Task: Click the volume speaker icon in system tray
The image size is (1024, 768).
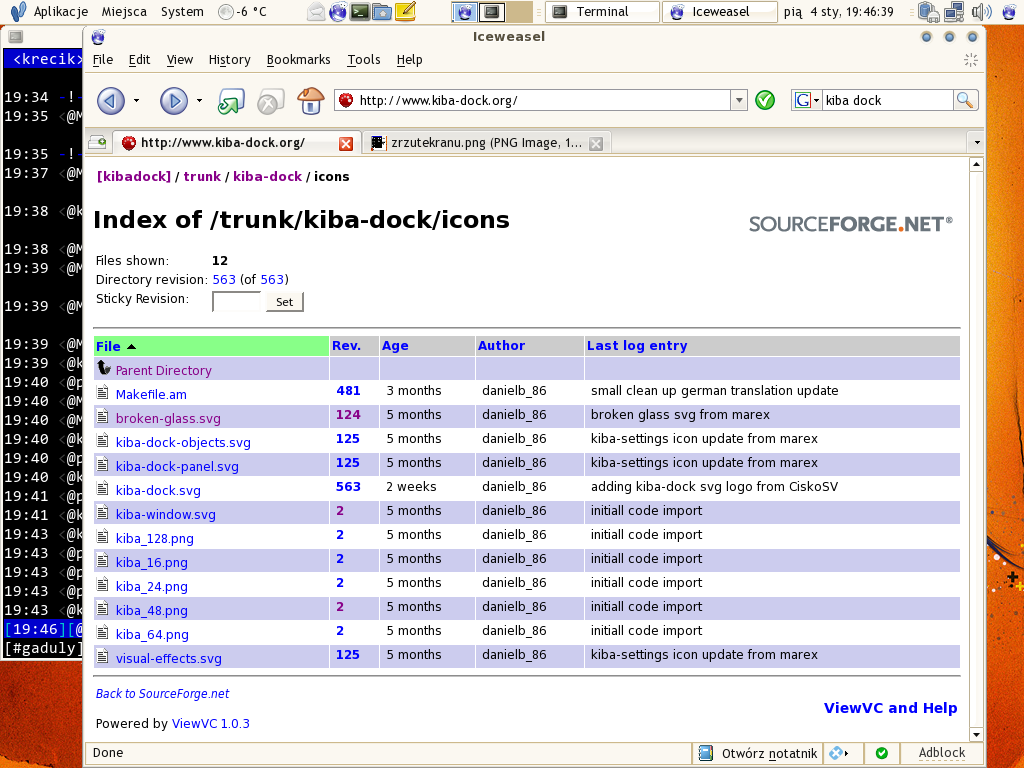Action: (x=981, y=11)
